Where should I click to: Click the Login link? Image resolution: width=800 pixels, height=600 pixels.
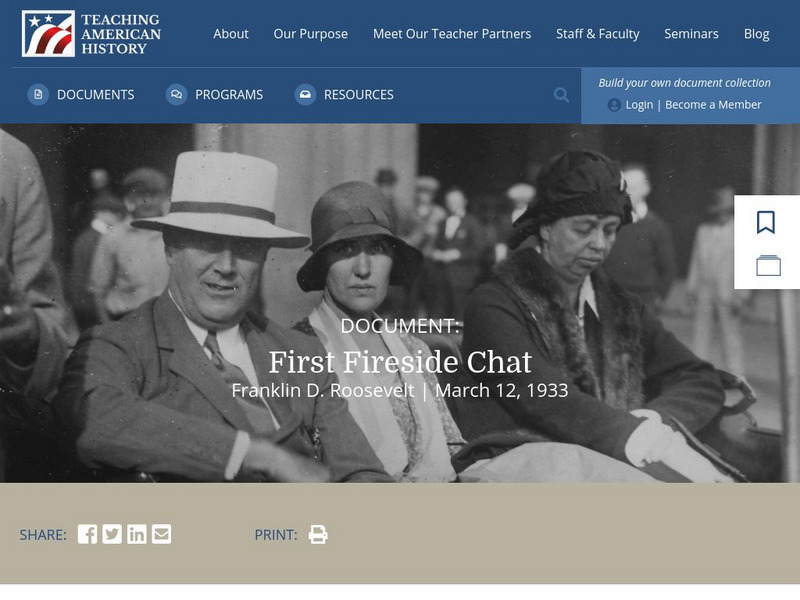click(639, 105)
